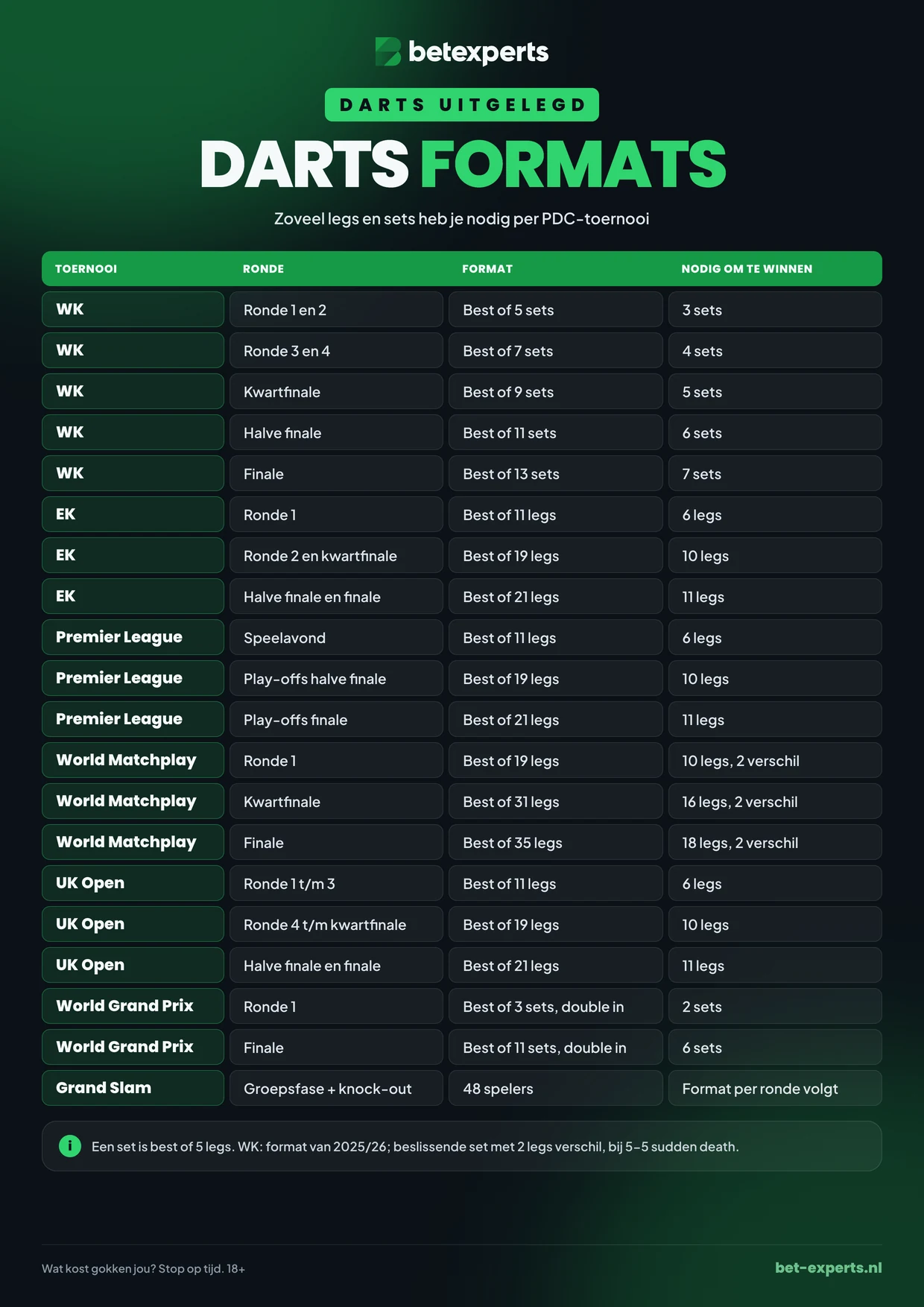Click the '48 spelers' cell
Viewport: 924px width, 1307px height.
(555, 1088)
